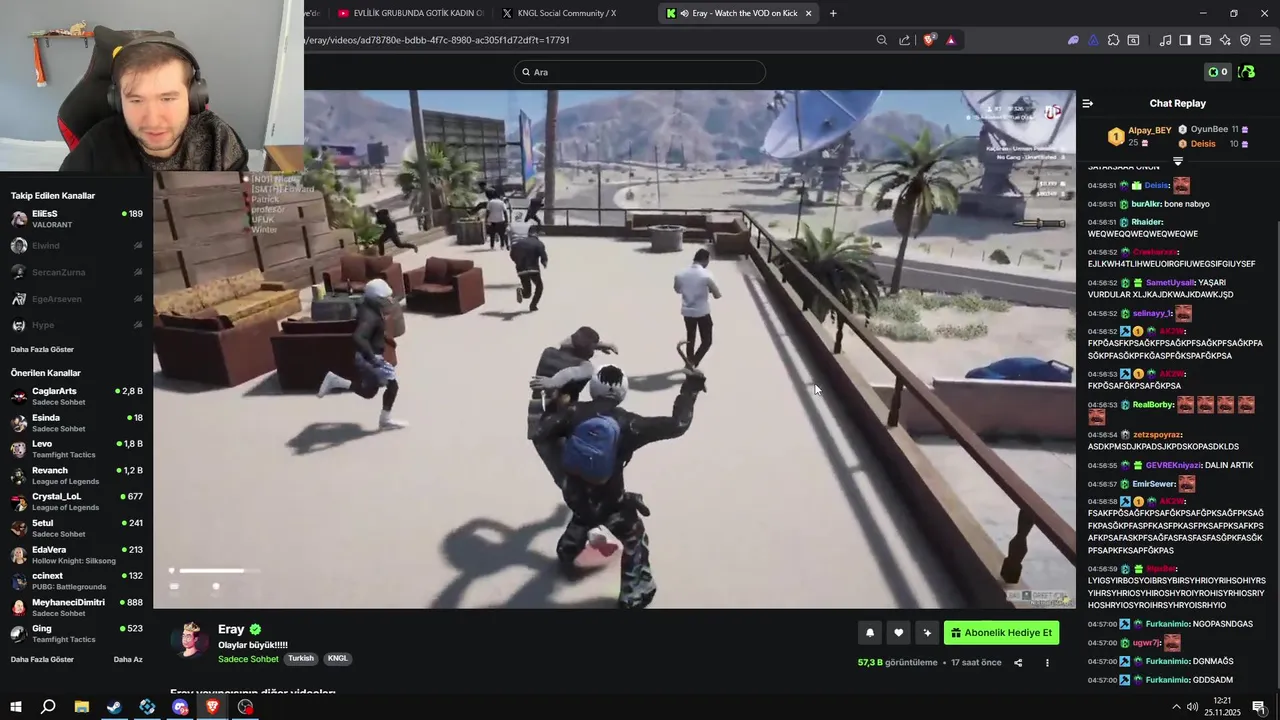The height and width of the screenshot is (720, 1280).
Task: Open Windows taskbar search
Action: click(48, 707)
